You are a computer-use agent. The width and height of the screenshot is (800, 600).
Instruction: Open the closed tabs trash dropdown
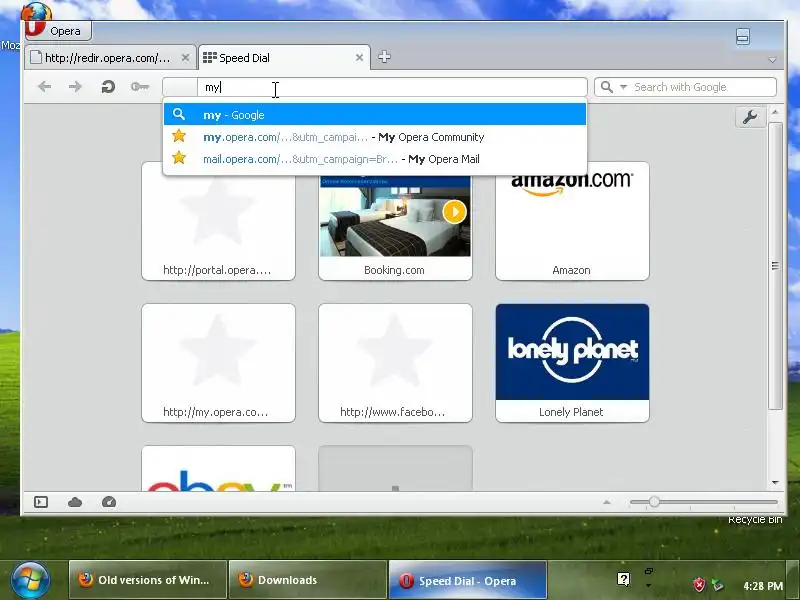(772, 60)
